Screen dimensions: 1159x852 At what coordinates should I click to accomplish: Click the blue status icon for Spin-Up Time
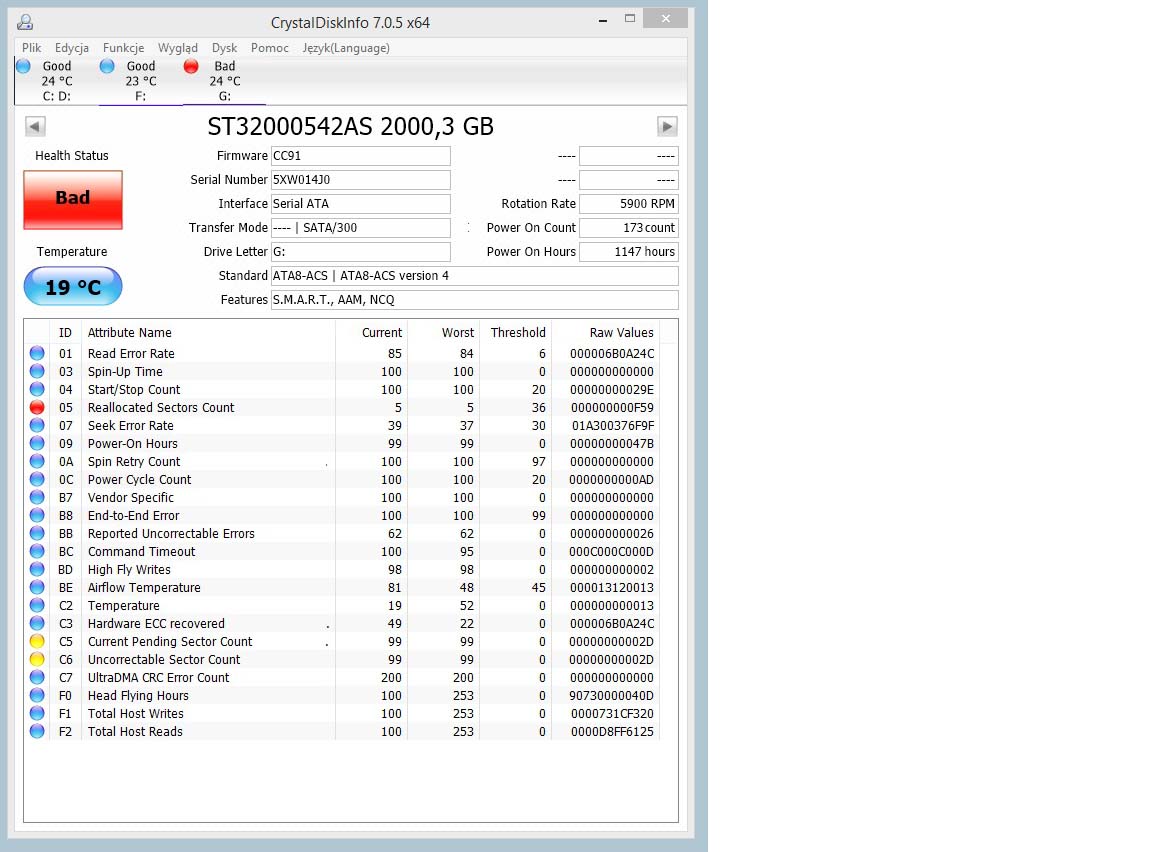click(37, 371)
